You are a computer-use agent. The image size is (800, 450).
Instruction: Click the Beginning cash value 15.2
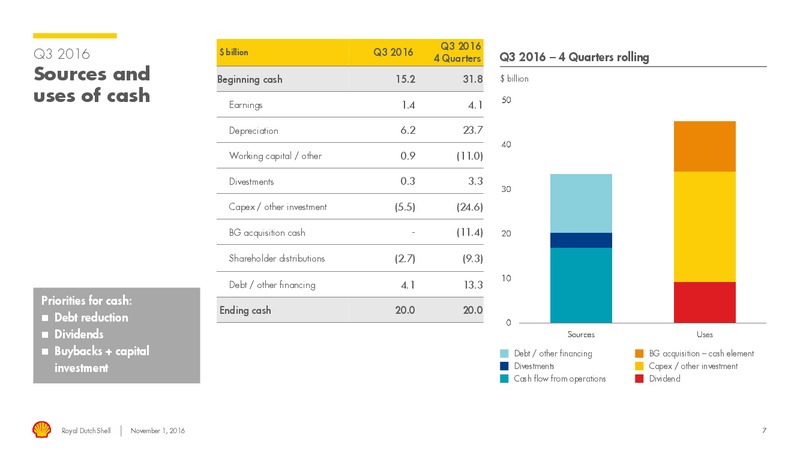pyautogui.click(x=405, y=79)
